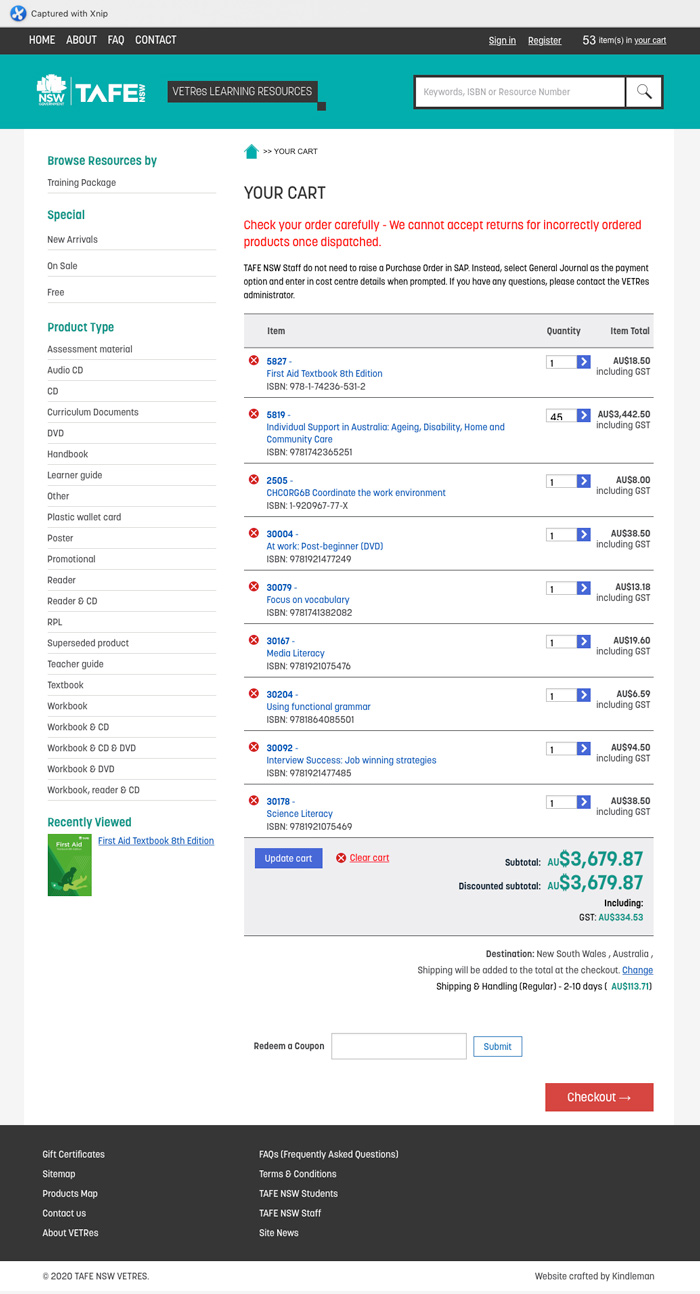The image size is (700, 1294).
Task: Click quantity field showing 45
Action: point(561,415)
